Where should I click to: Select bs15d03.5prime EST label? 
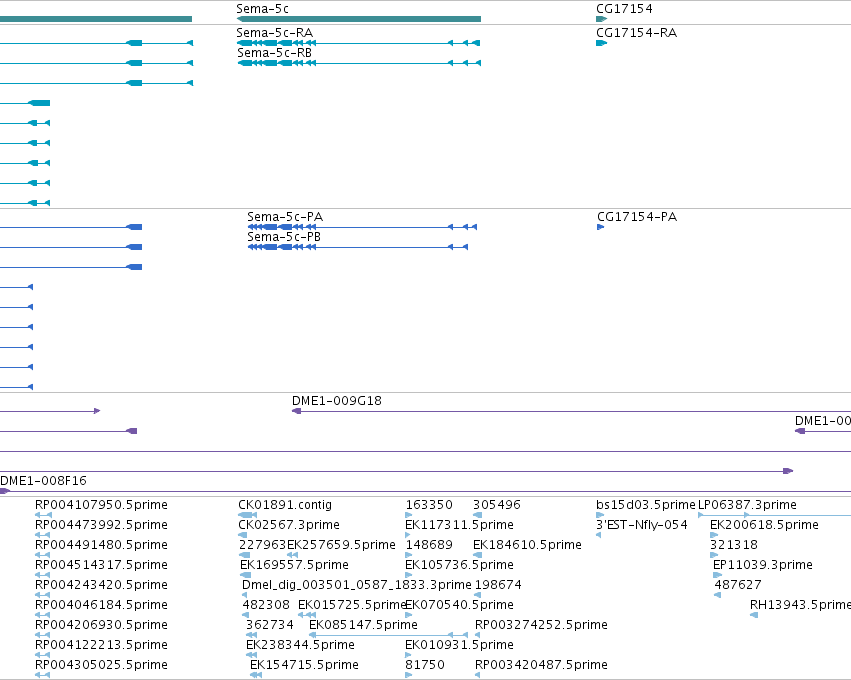645,505
